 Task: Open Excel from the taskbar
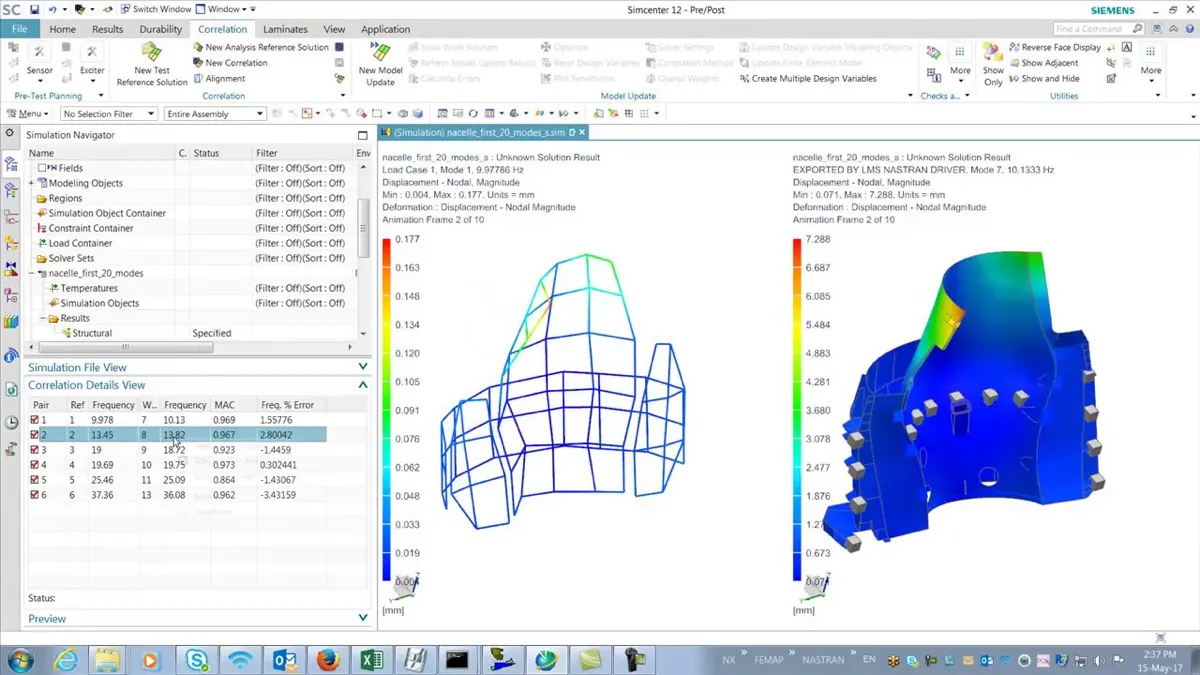click(371, 659)
